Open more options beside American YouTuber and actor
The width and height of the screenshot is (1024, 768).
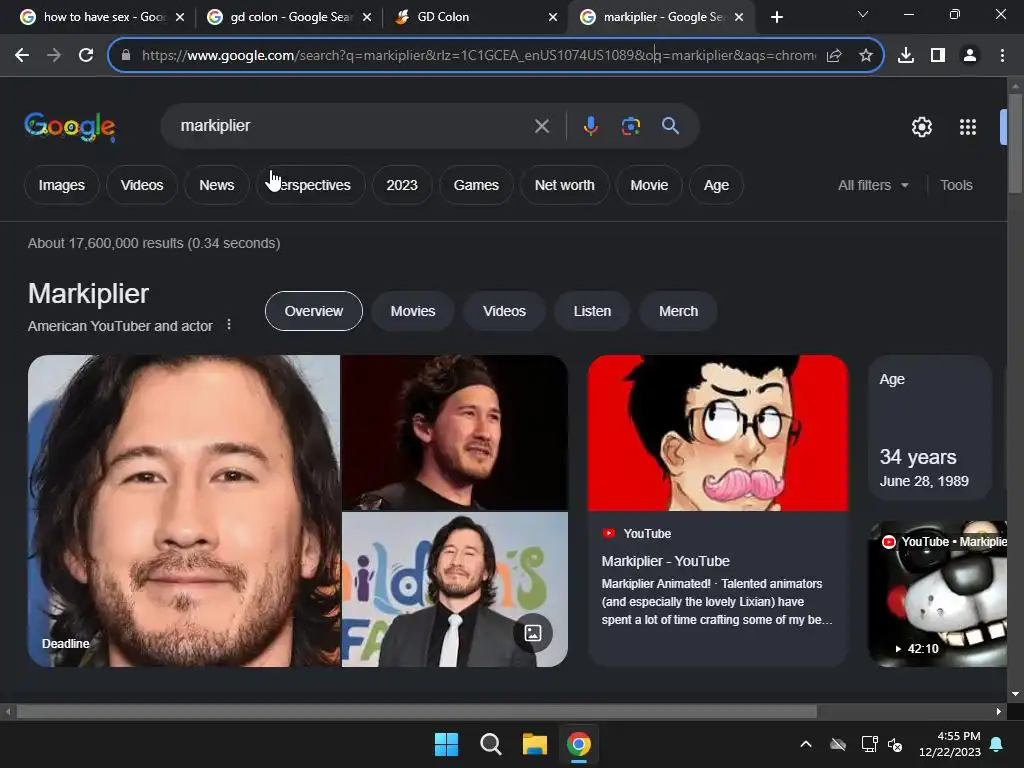point(229,325)
